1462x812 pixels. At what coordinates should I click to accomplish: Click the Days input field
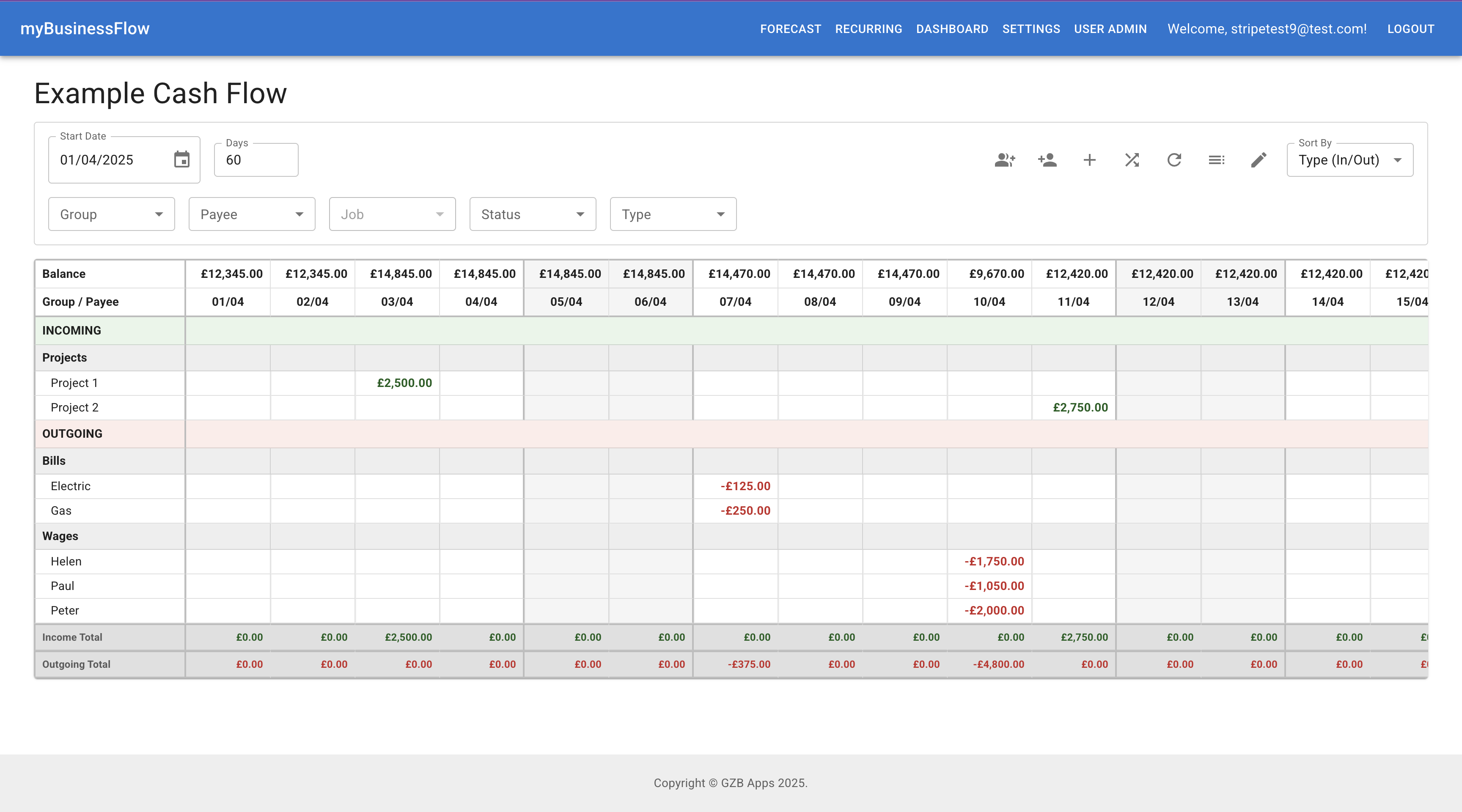(256, 160)
